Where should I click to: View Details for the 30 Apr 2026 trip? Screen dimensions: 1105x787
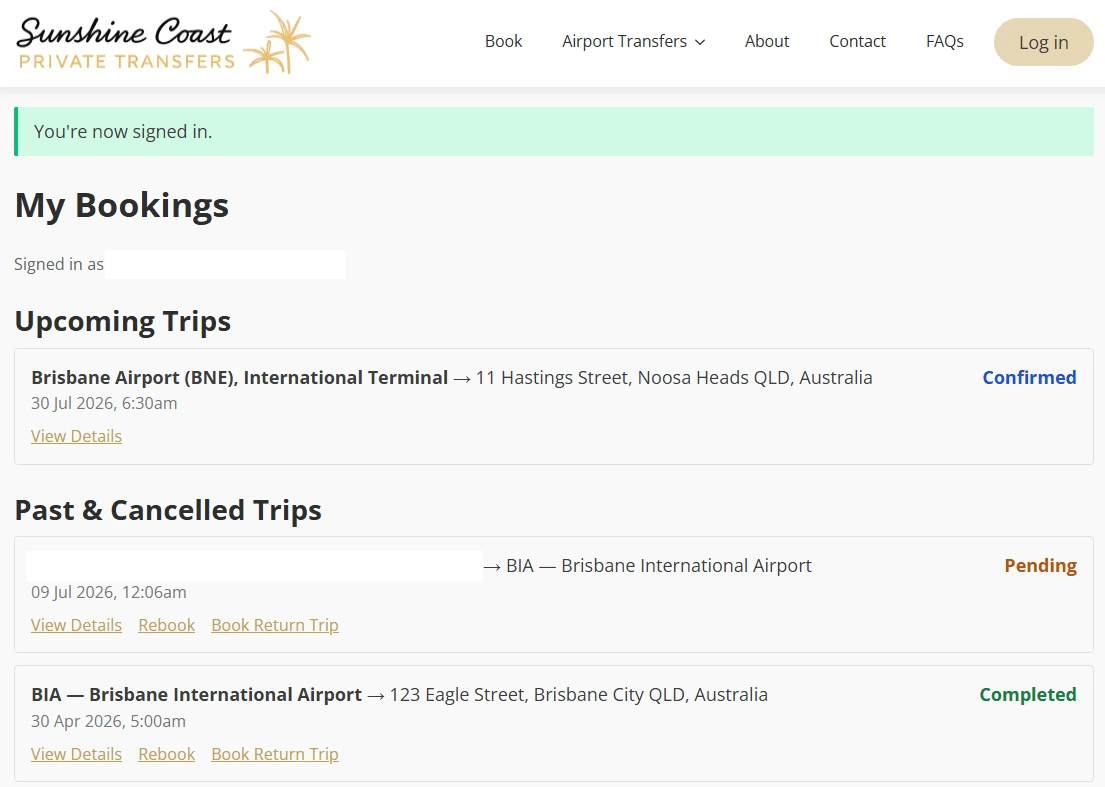[x=76, y=754]
